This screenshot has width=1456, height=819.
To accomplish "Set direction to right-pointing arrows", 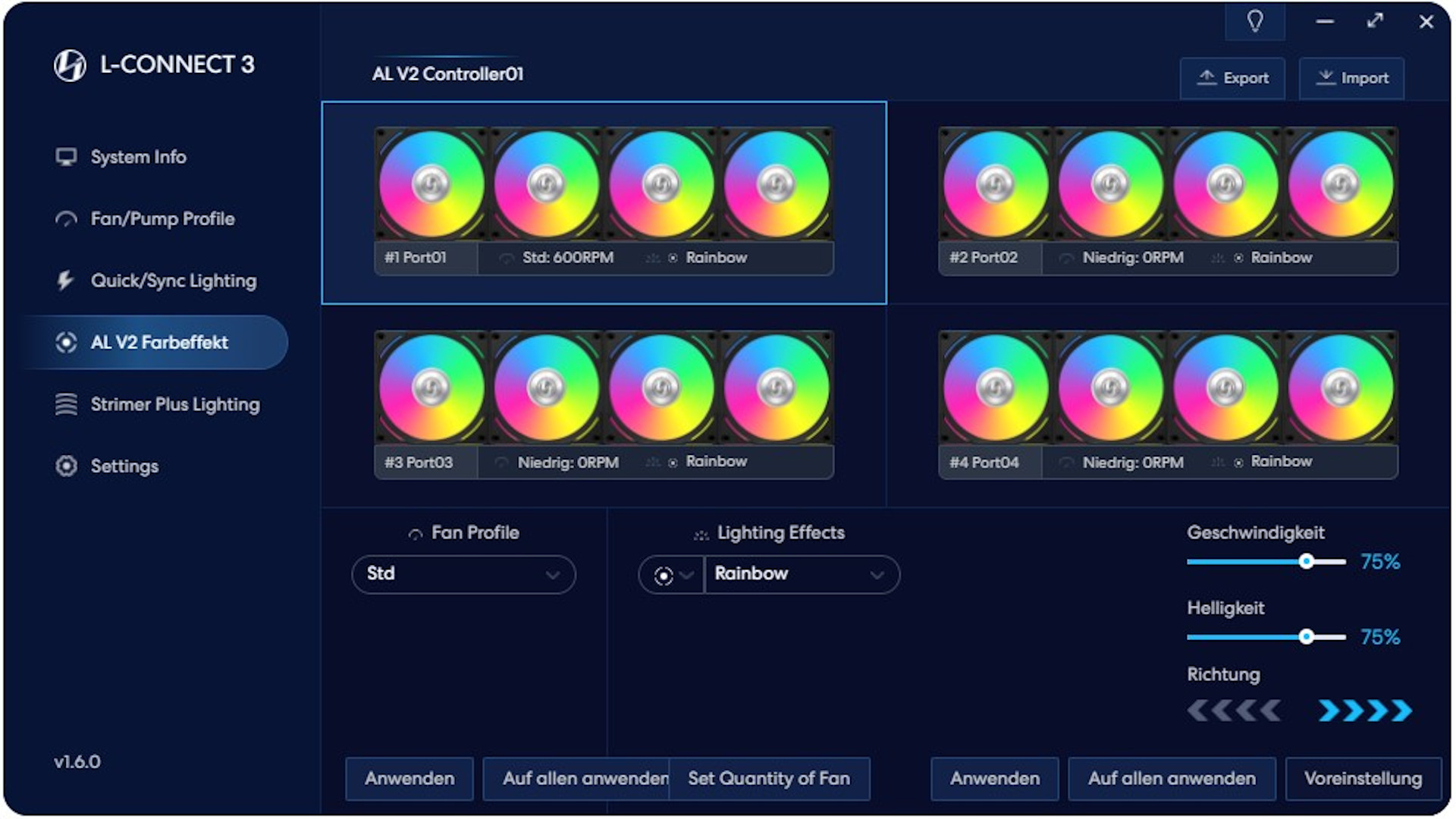I will point(1364,711).
